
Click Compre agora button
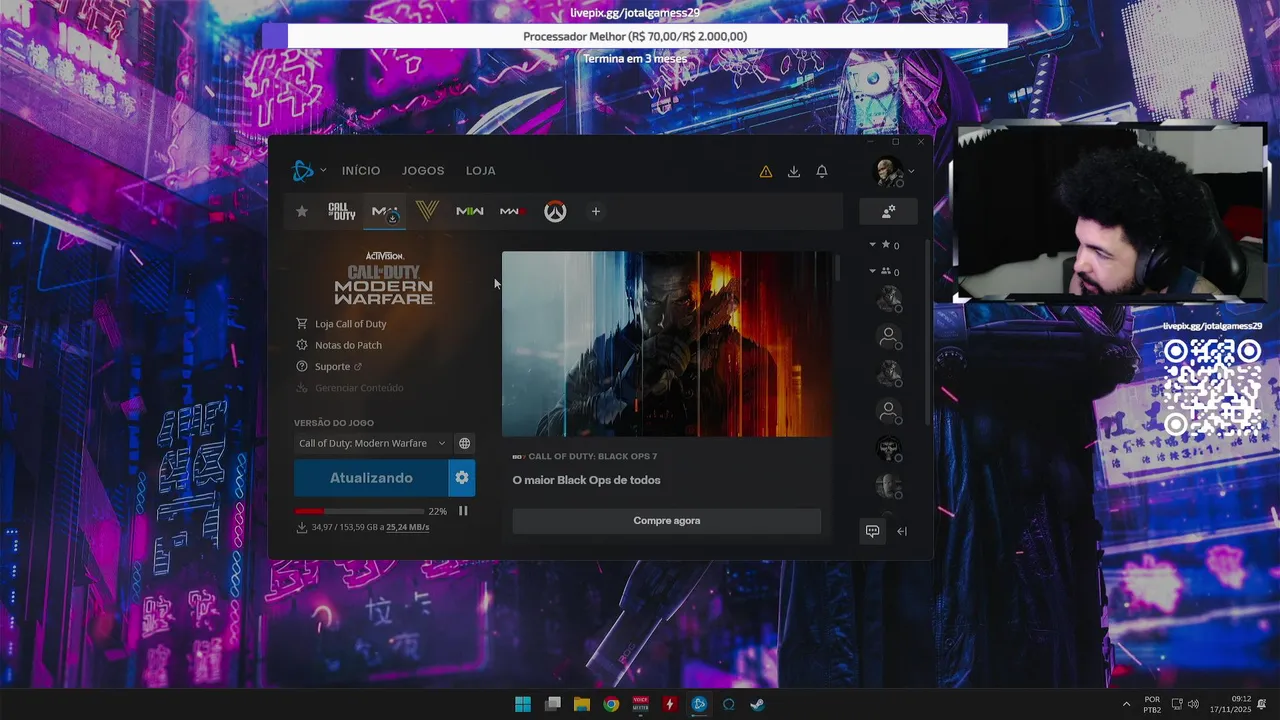pyautogui.click(x=667, y=521)
